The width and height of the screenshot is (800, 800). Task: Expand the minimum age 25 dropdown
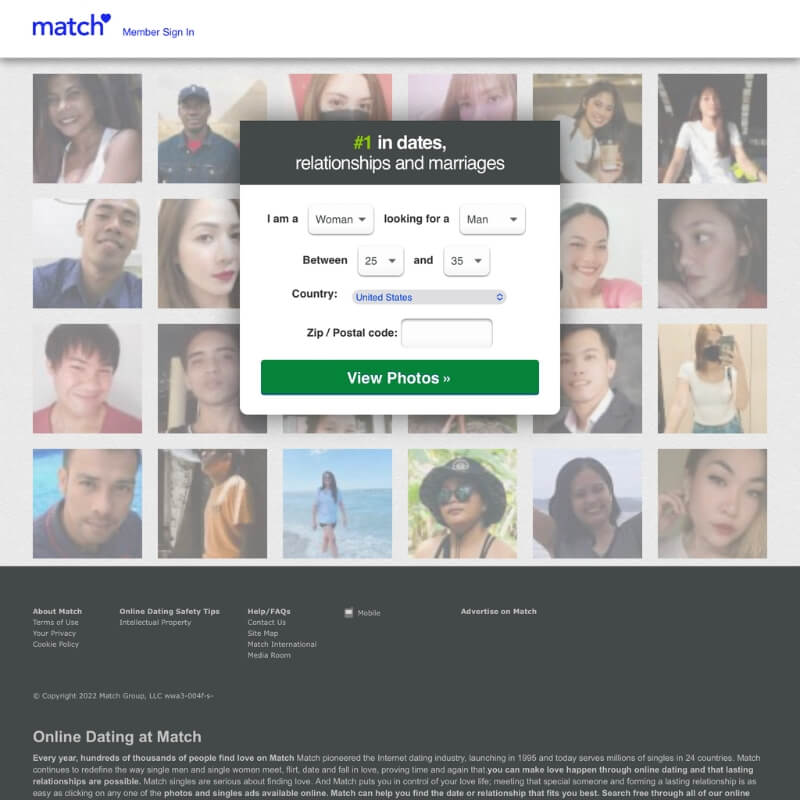381,261
